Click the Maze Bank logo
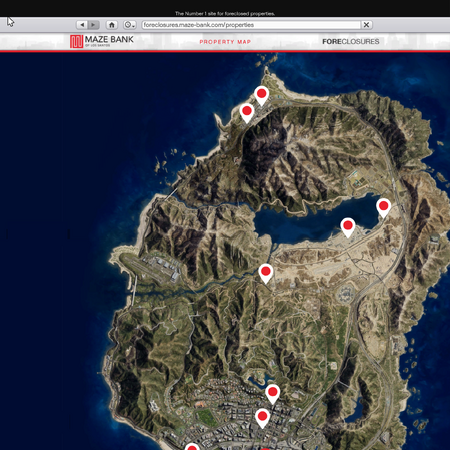 coord(102,41)
